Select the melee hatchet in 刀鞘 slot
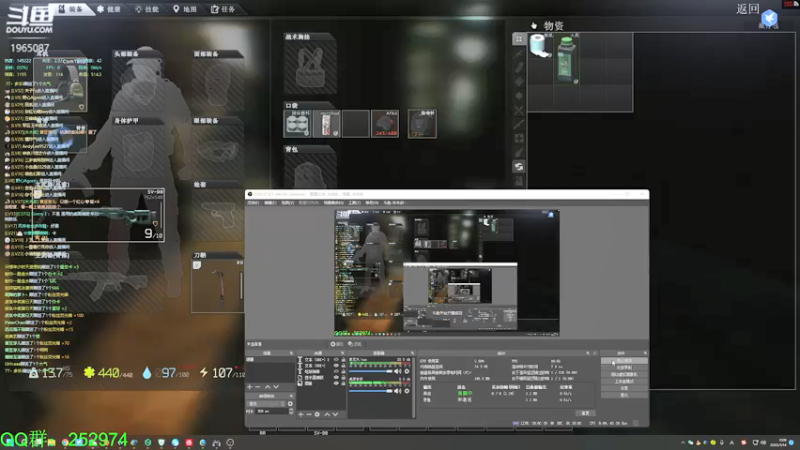The image size is (800, 450). [218, 286]
